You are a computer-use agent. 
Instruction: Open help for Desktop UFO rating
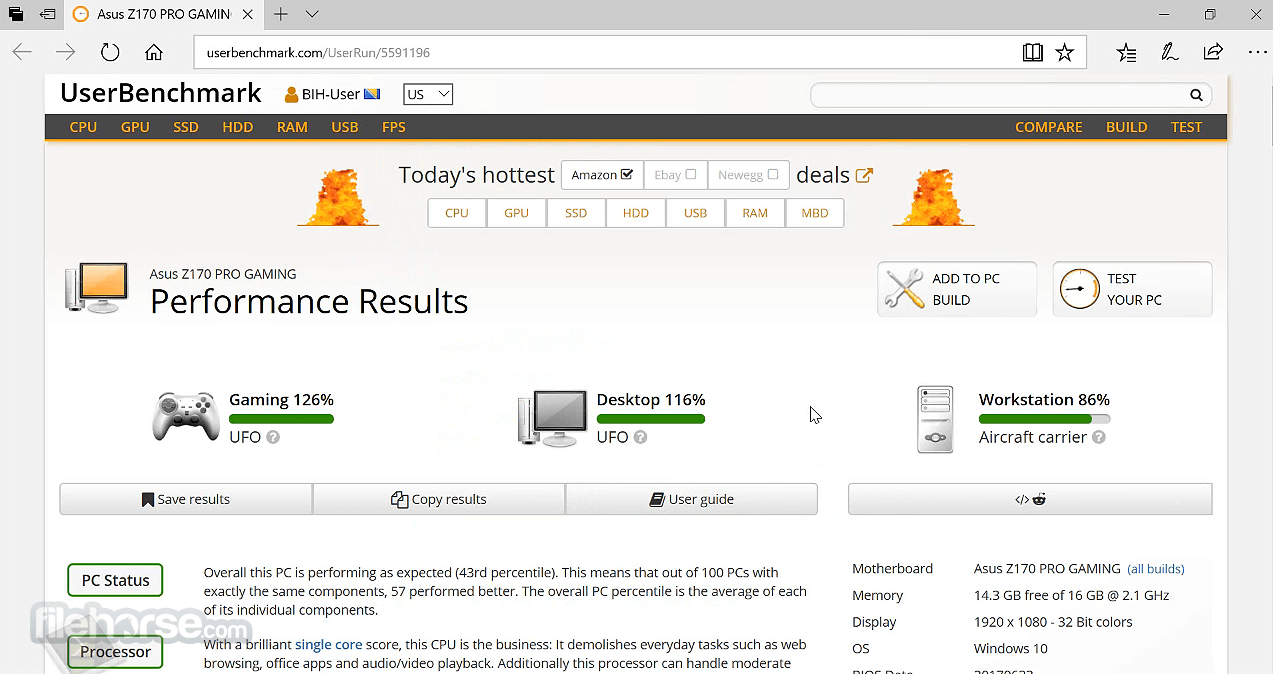(x=640, y=437)
